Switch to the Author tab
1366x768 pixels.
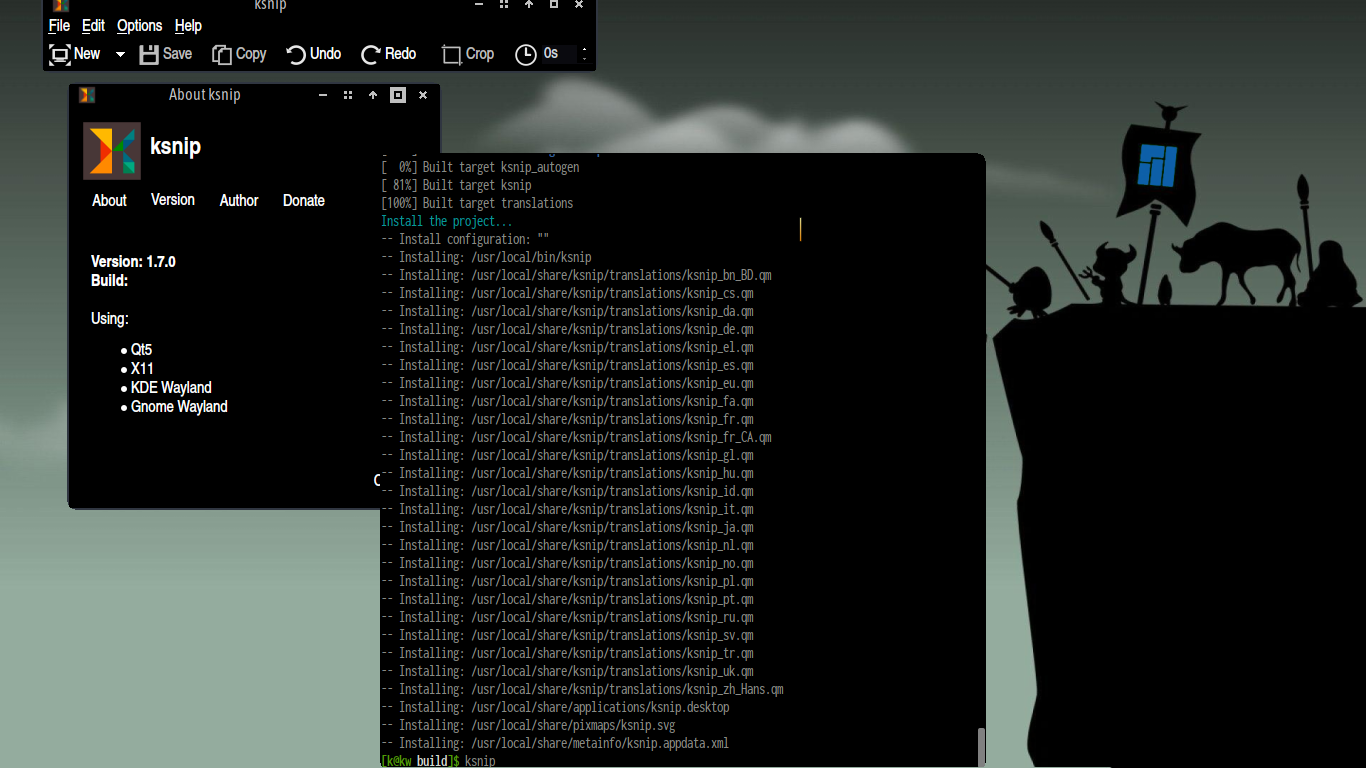tap(239, 200)
